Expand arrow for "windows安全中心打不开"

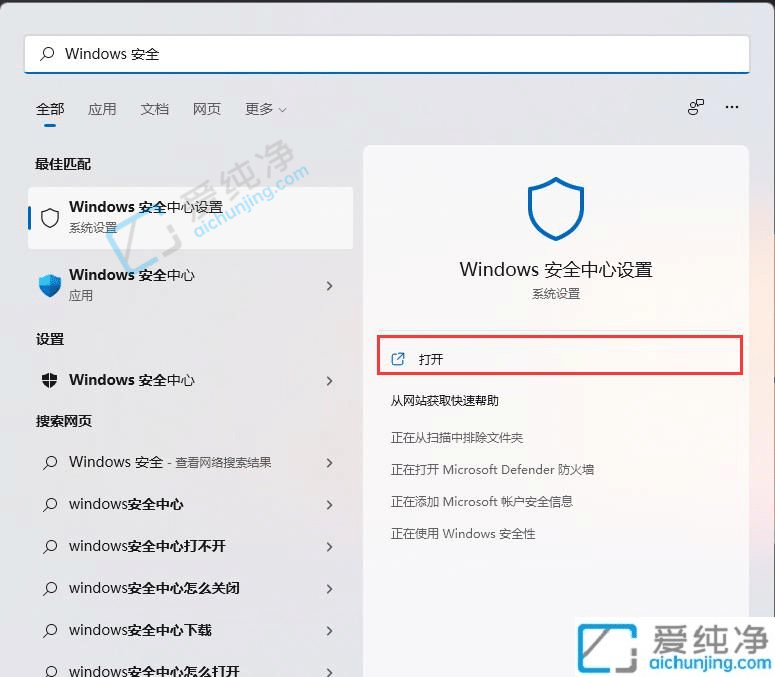point(329,547)
